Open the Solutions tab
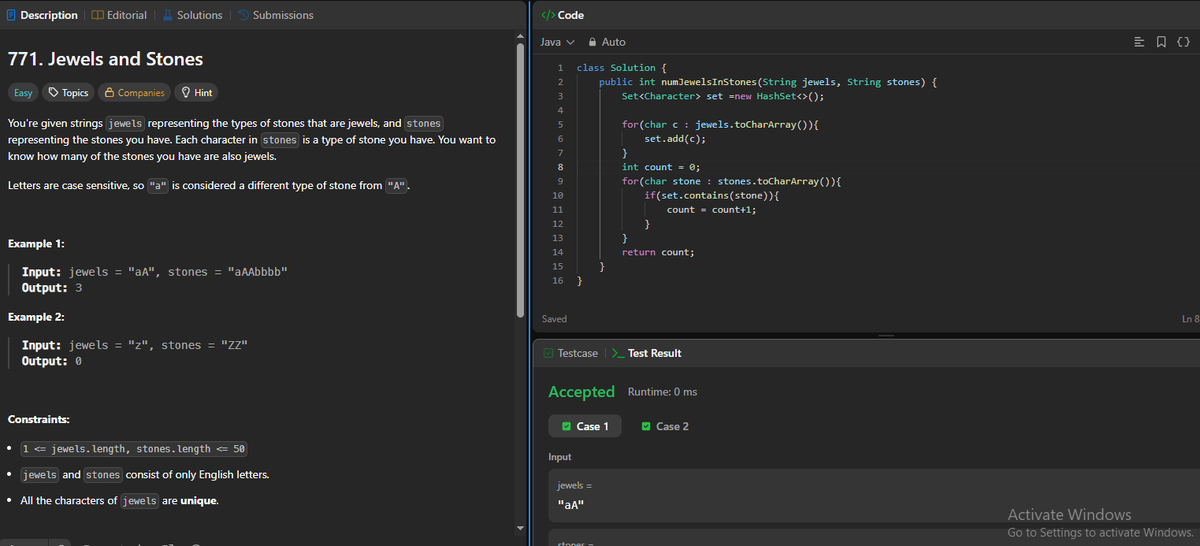This screenshot has width=1200, height=546. [192, 15]
